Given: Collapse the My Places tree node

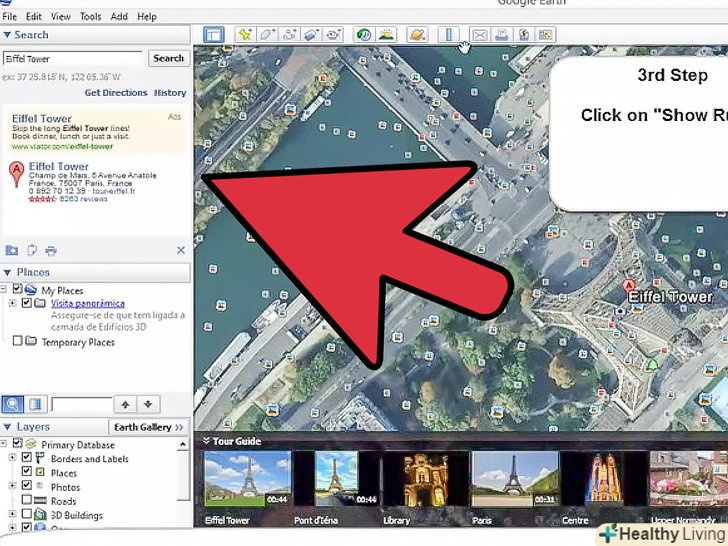Looking at the screenshot, I should [x=4, y=290].
